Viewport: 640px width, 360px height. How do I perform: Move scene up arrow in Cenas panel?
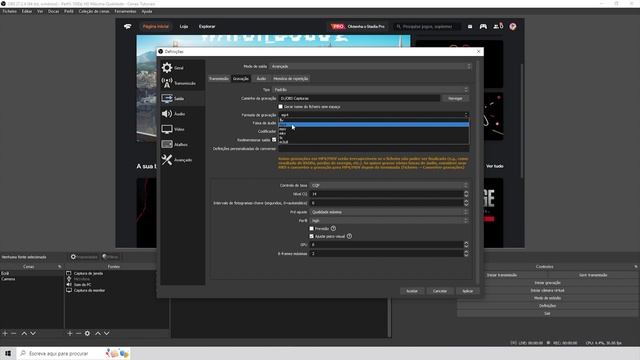24,333
